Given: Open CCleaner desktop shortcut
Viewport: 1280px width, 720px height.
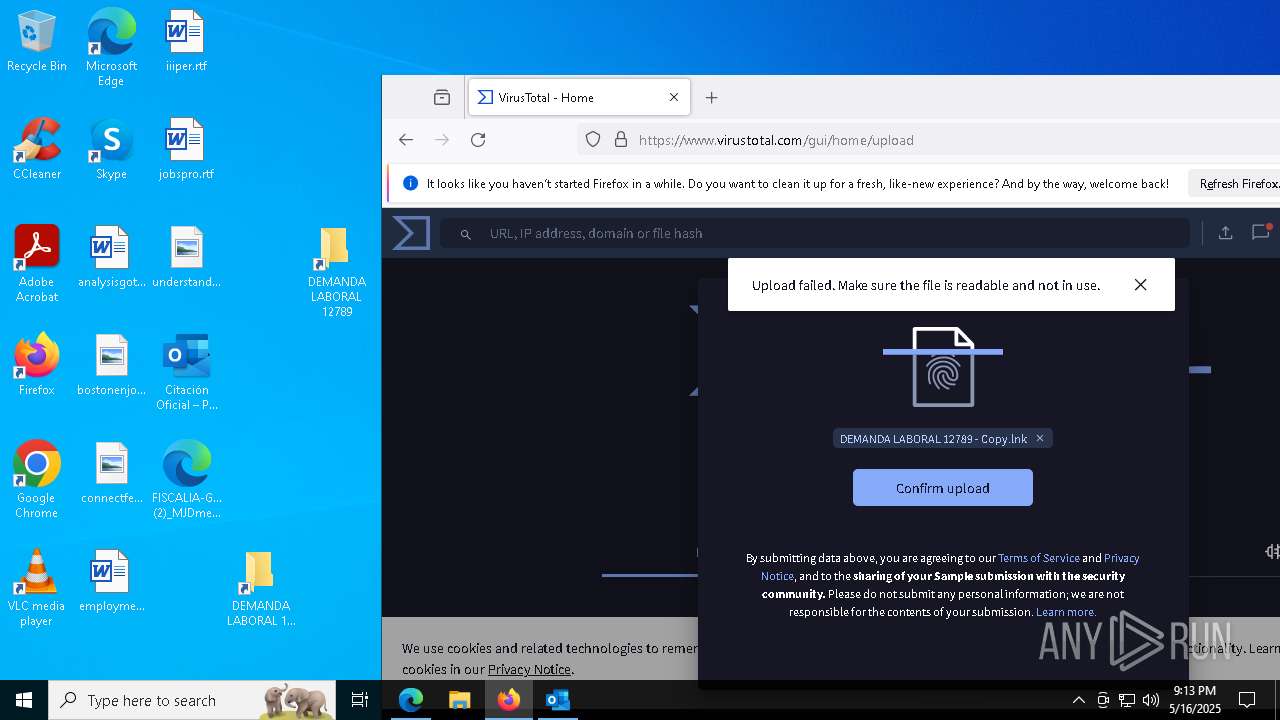Looking at the screenshot, I should (x=37, y=149).
